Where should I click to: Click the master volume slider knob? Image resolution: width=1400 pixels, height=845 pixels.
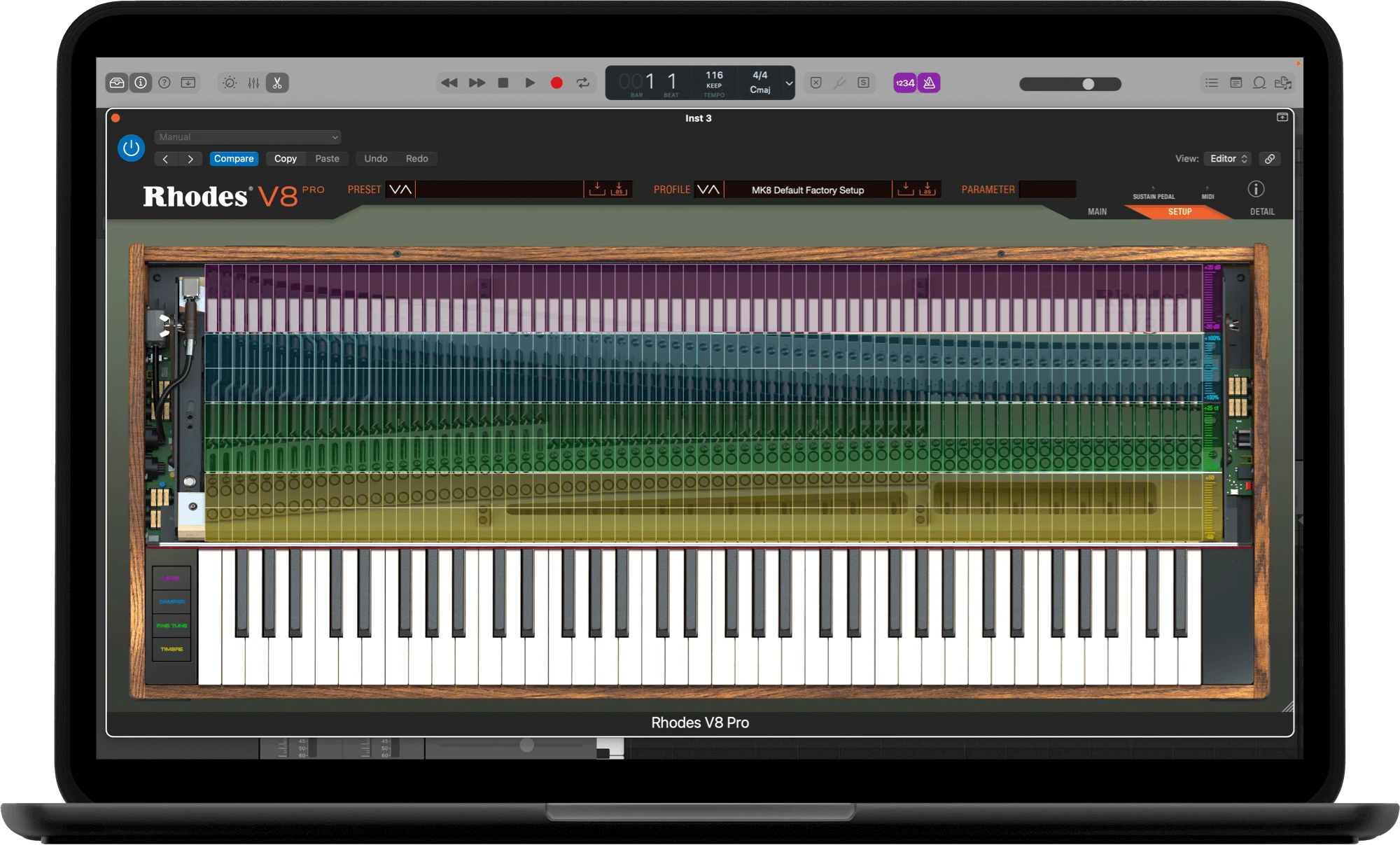click(x=1088, y=84)
